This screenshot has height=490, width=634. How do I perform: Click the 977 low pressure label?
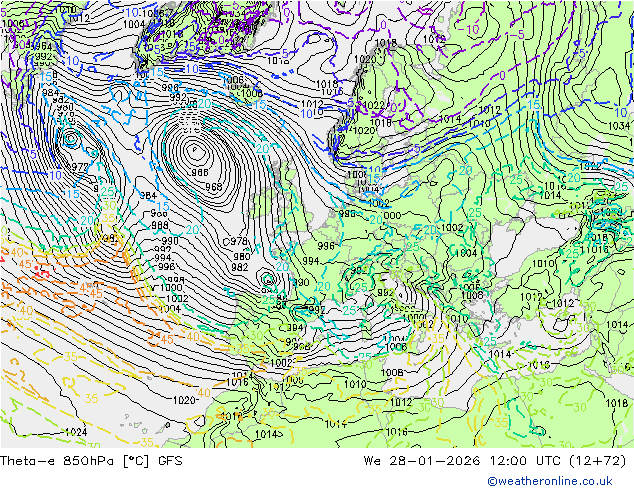[x=79, y=167]
